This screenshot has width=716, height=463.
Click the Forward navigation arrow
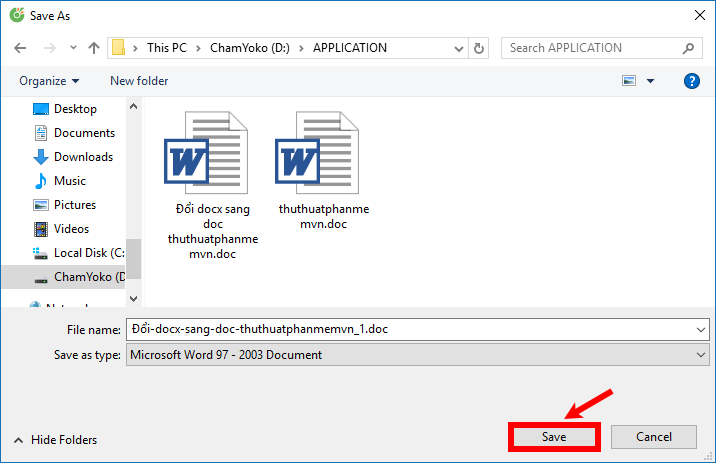49,48
